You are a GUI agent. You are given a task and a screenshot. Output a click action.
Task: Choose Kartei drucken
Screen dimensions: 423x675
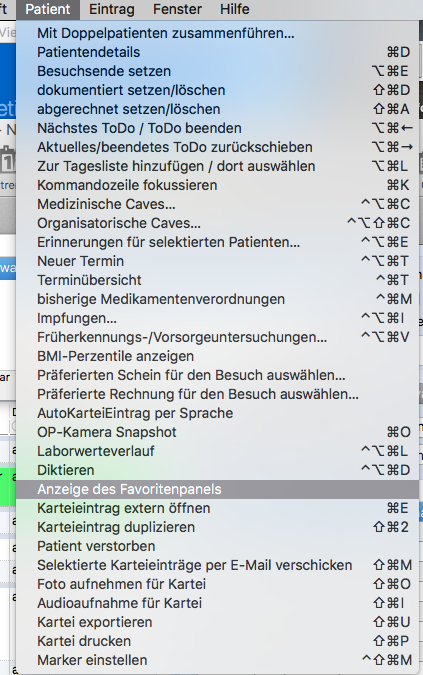click(217, 641)
